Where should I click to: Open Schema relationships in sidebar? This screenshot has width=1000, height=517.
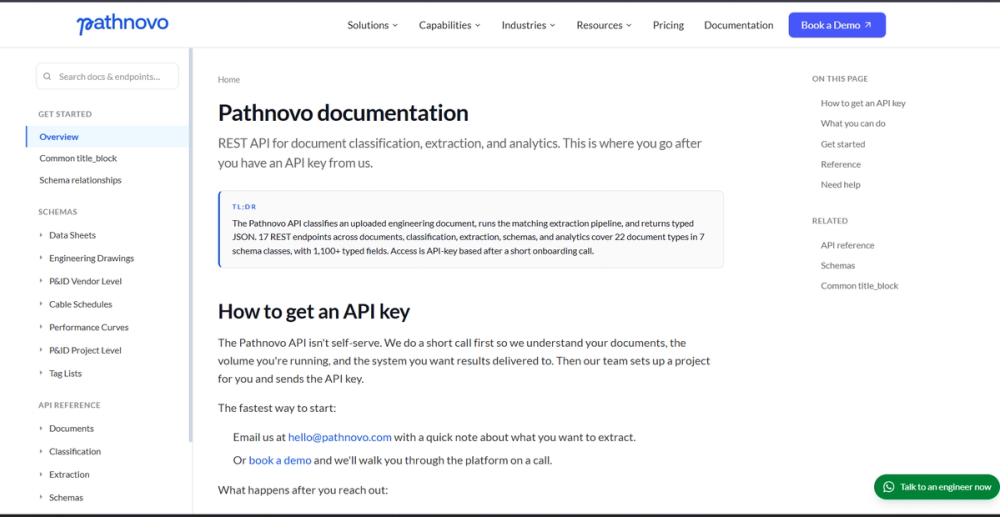(x=80, y=180)
